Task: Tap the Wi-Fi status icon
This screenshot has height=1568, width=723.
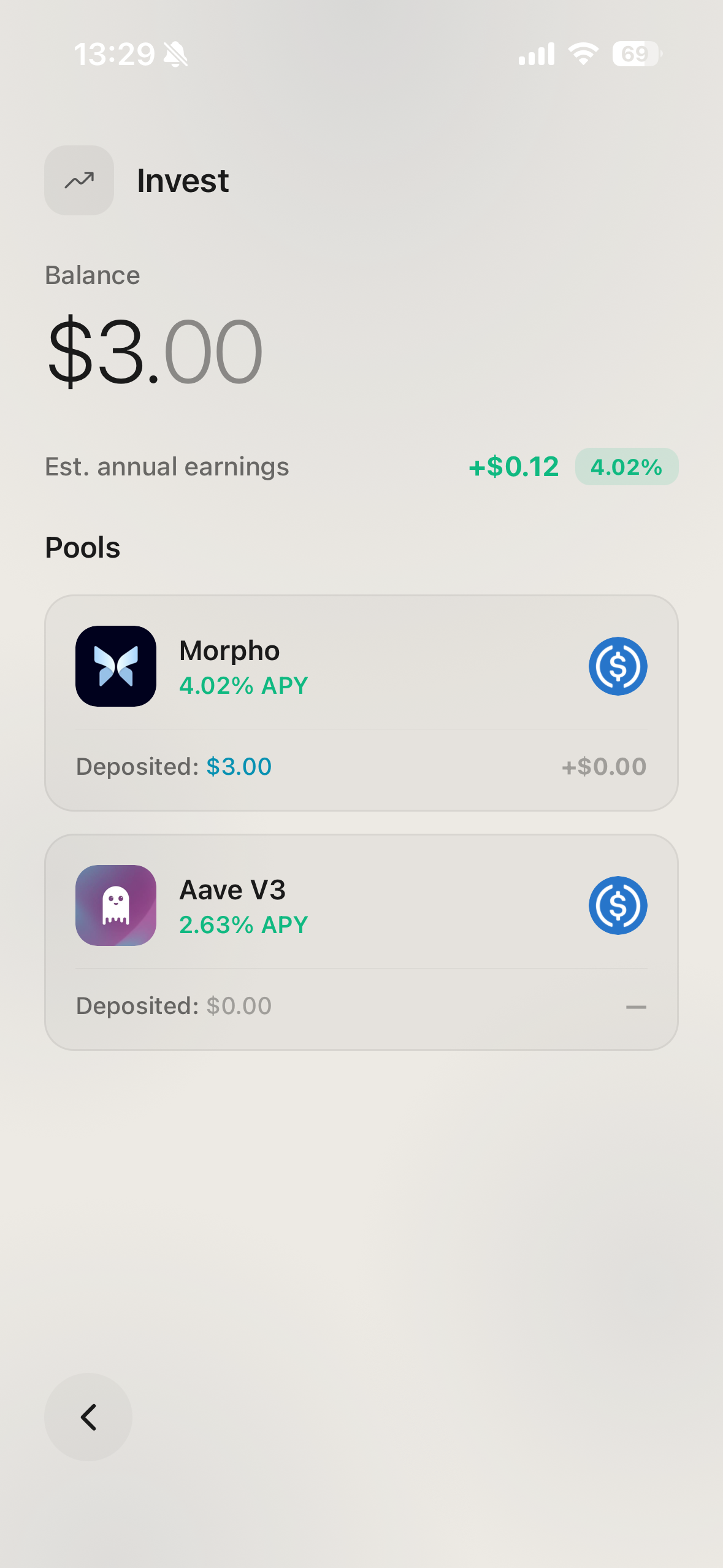Action: [x=583, y=54]
